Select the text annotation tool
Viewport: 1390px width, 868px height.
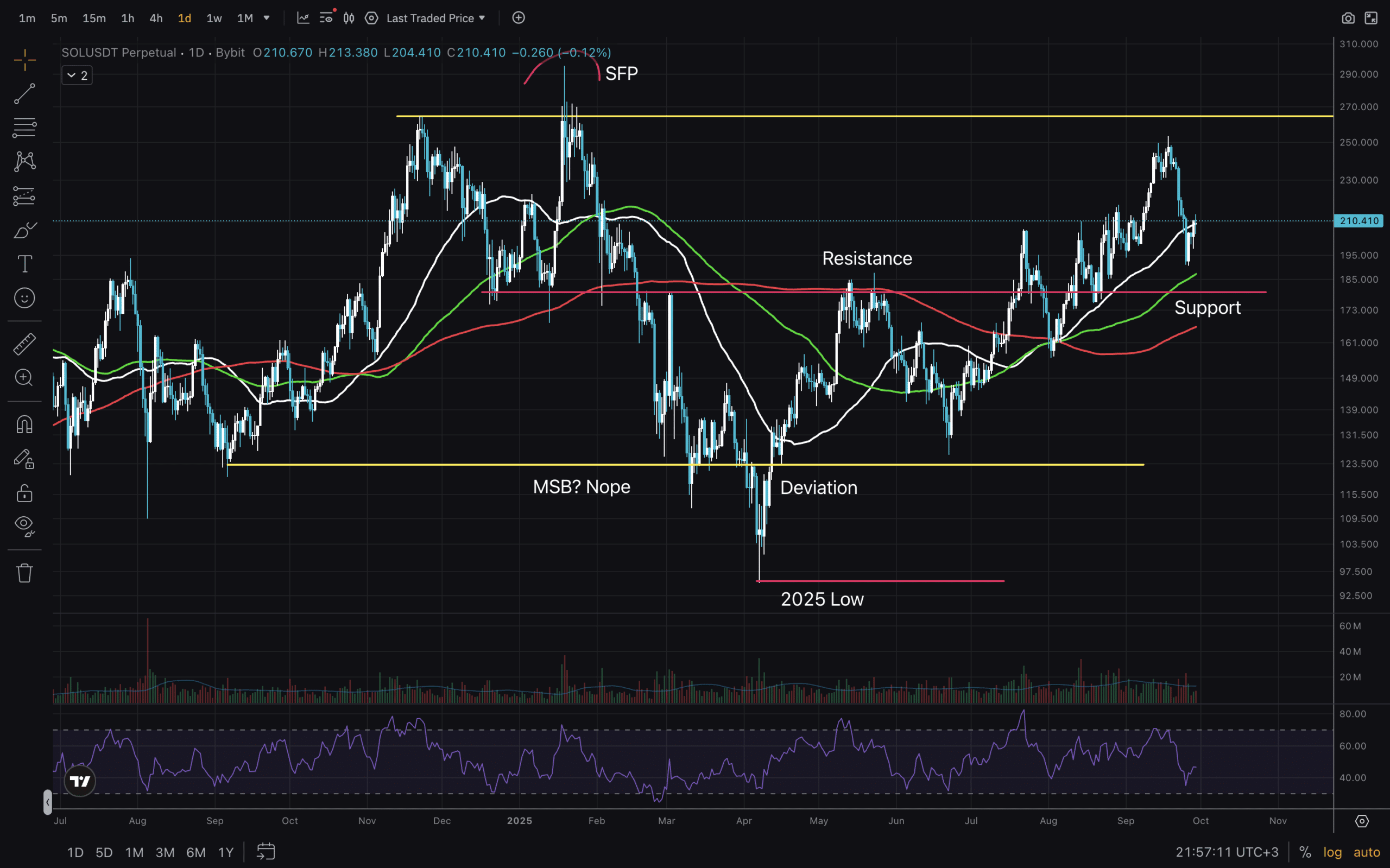pos(24,264)
